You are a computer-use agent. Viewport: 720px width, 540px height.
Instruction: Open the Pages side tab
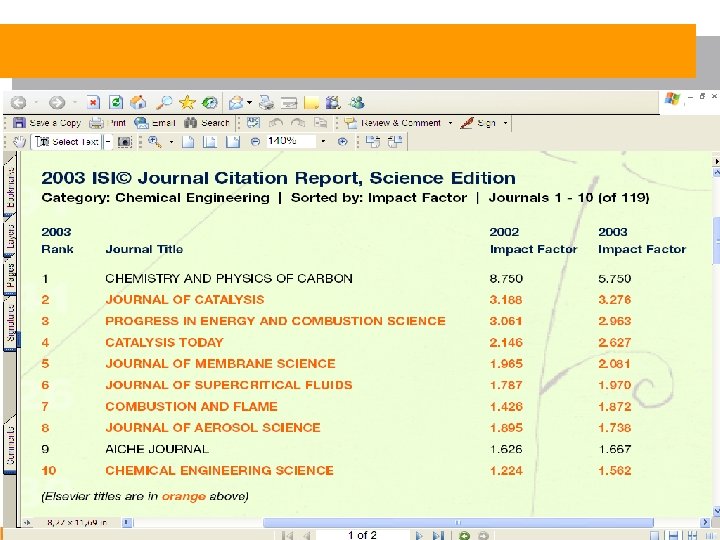pyautogui.click(x=10, y=276)
